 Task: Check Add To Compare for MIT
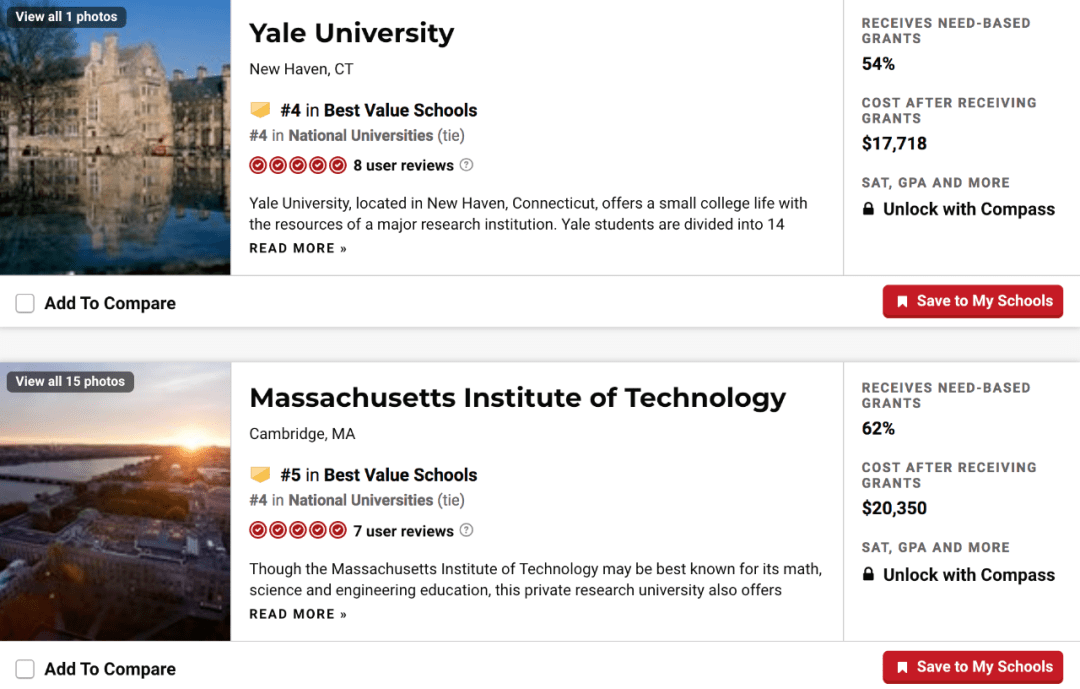tap(25, 669)
